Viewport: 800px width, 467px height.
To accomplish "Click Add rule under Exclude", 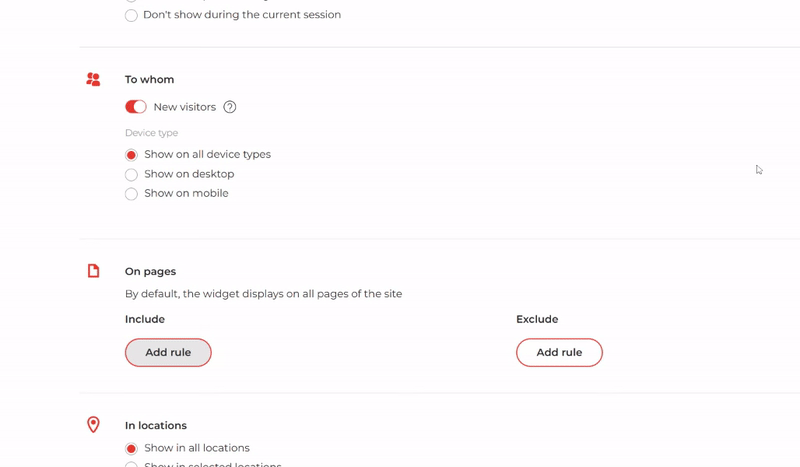I will [x=559, y=352].
